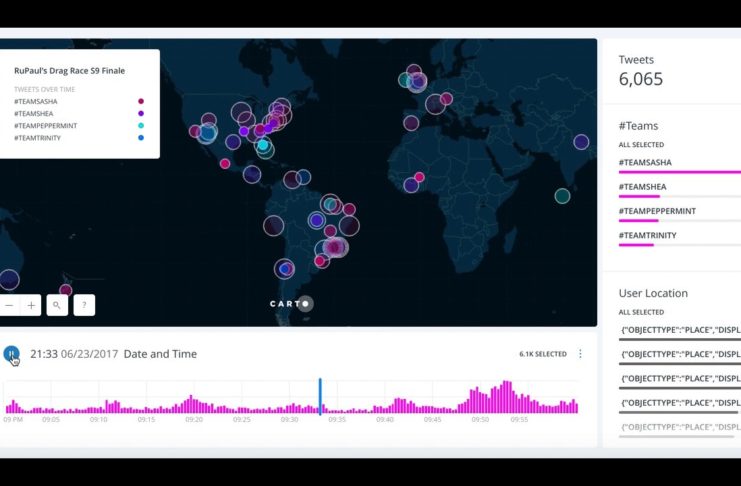741x486 pixels.
Task: Open the map help question mark button
Action: point(85,305)
